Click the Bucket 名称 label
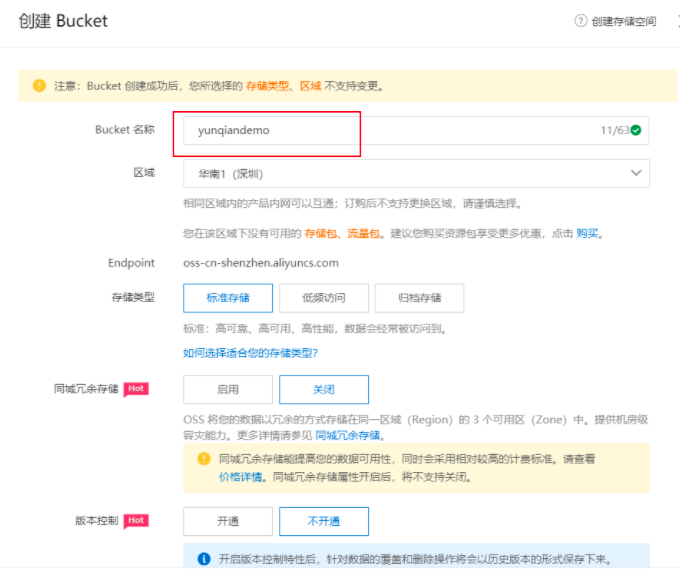 (x=125, y=129)
